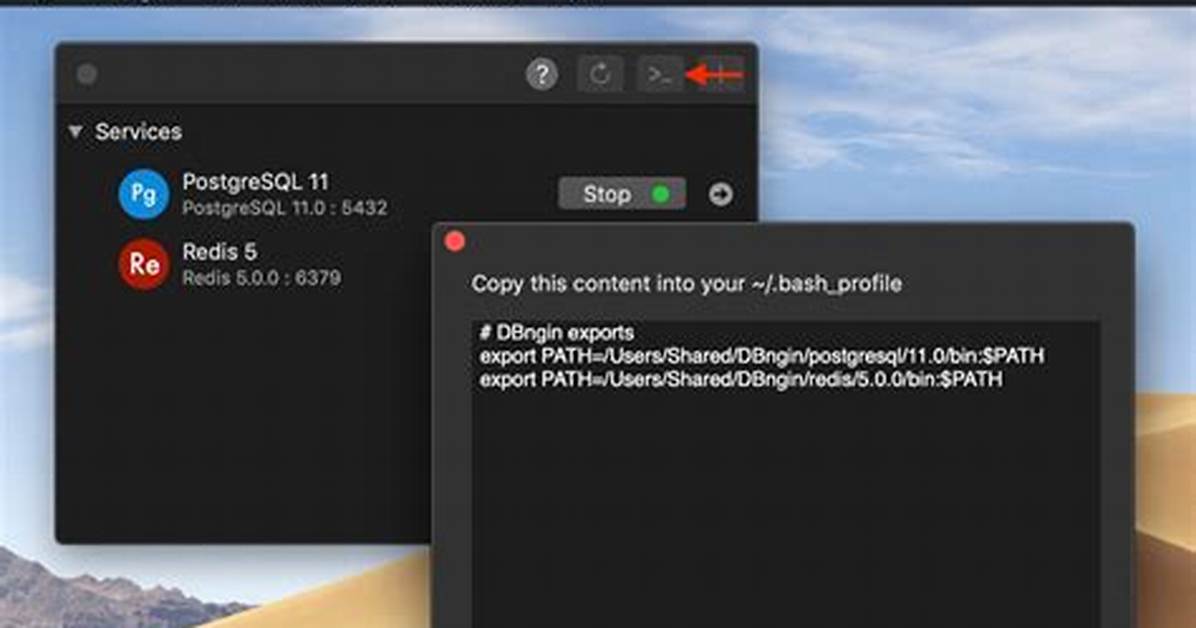
Task: Open the DBngin help question mark
Action: [x=542, y=75]
